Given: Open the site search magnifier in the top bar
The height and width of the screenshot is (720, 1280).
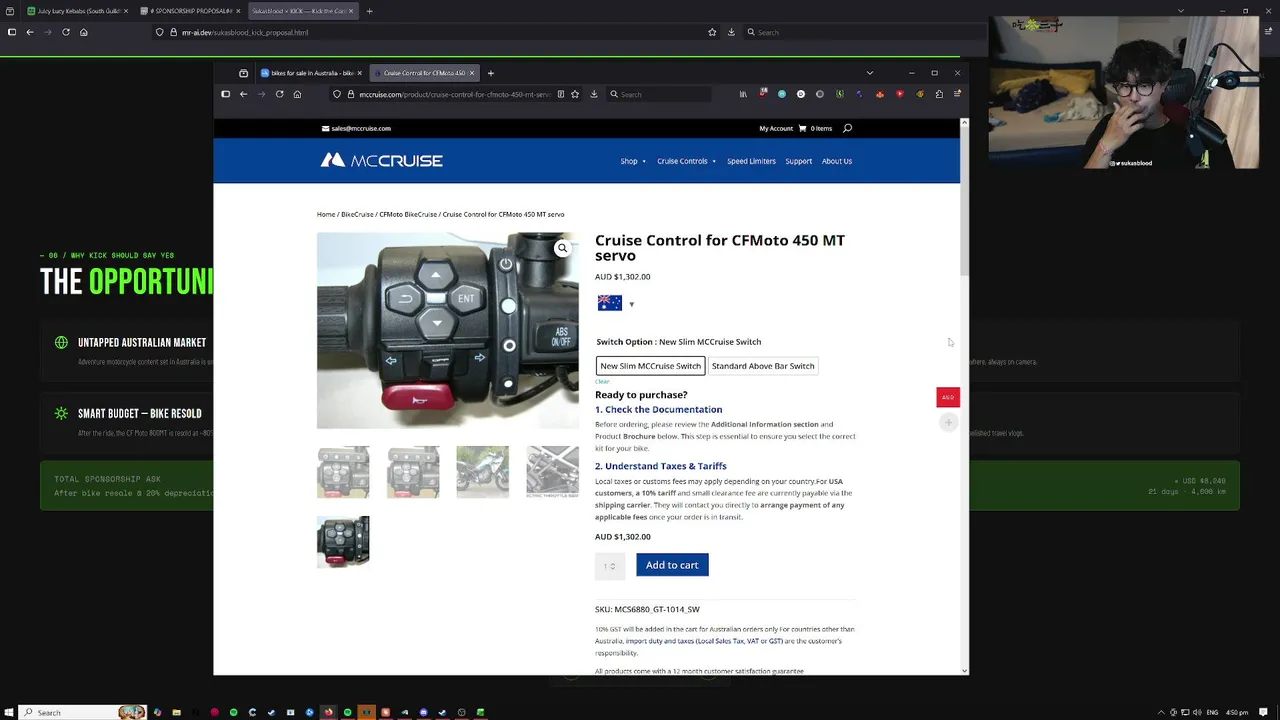Looking at the screenshot, I should click(x=847, y=128).
